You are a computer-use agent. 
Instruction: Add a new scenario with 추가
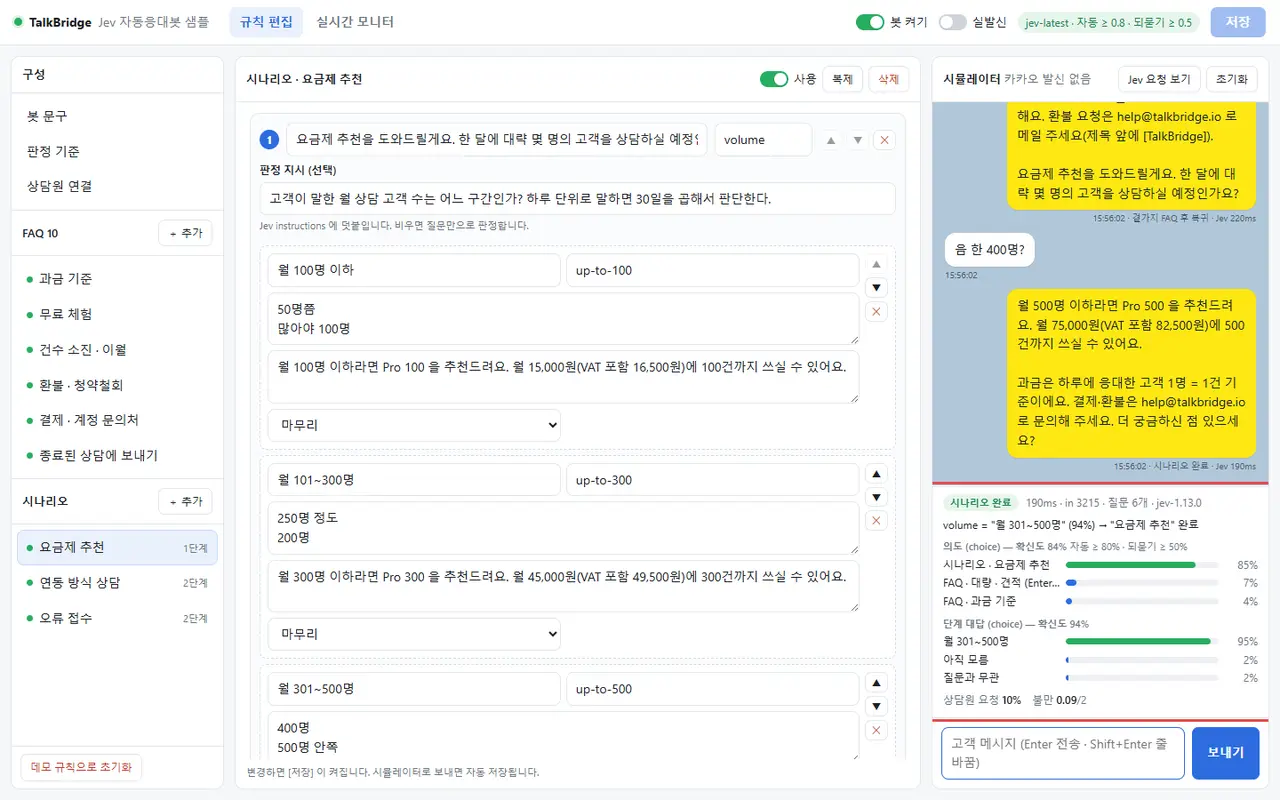click(x=185, y=501)
